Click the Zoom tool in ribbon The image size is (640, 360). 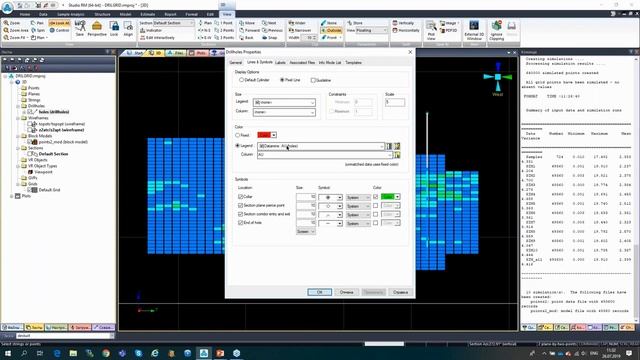(12, 23)
